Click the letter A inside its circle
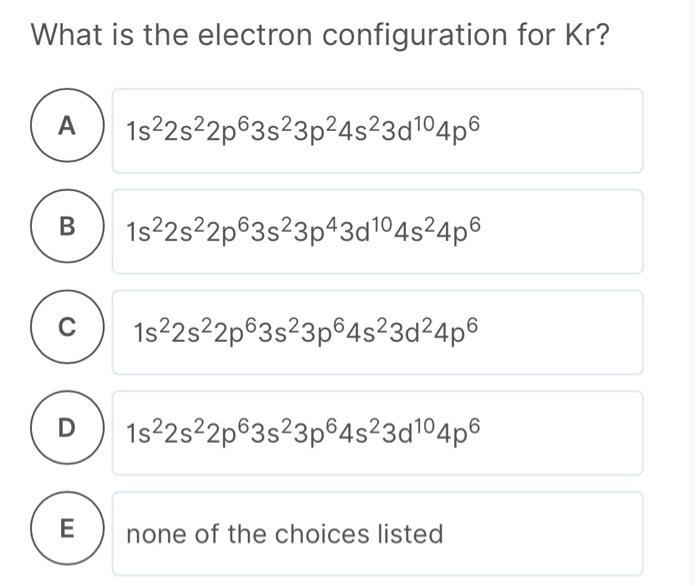700x586 pixels. pos(67,127)
